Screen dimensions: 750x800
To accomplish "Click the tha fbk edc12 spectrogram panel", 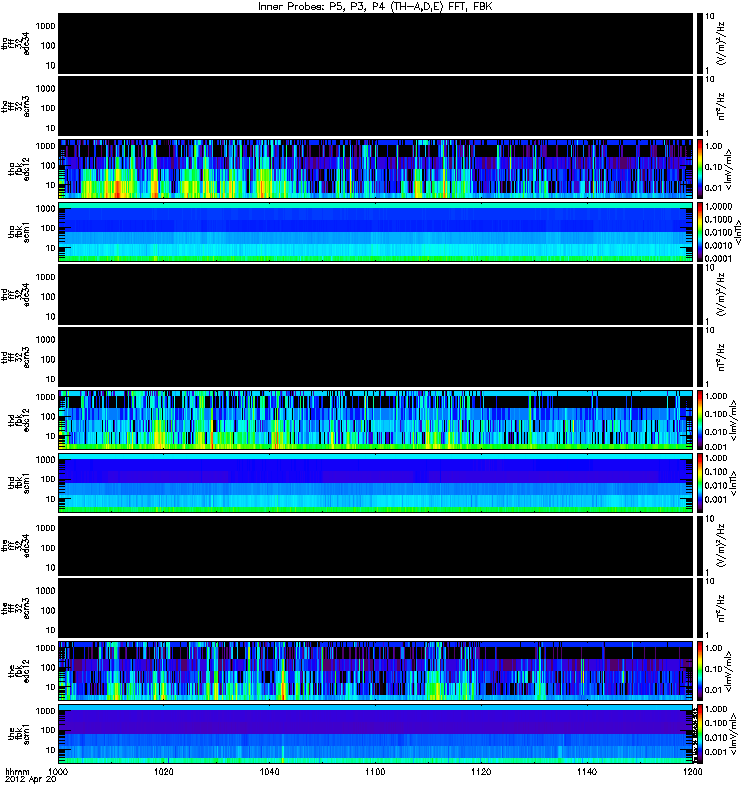I will click(x=376, y=169).
